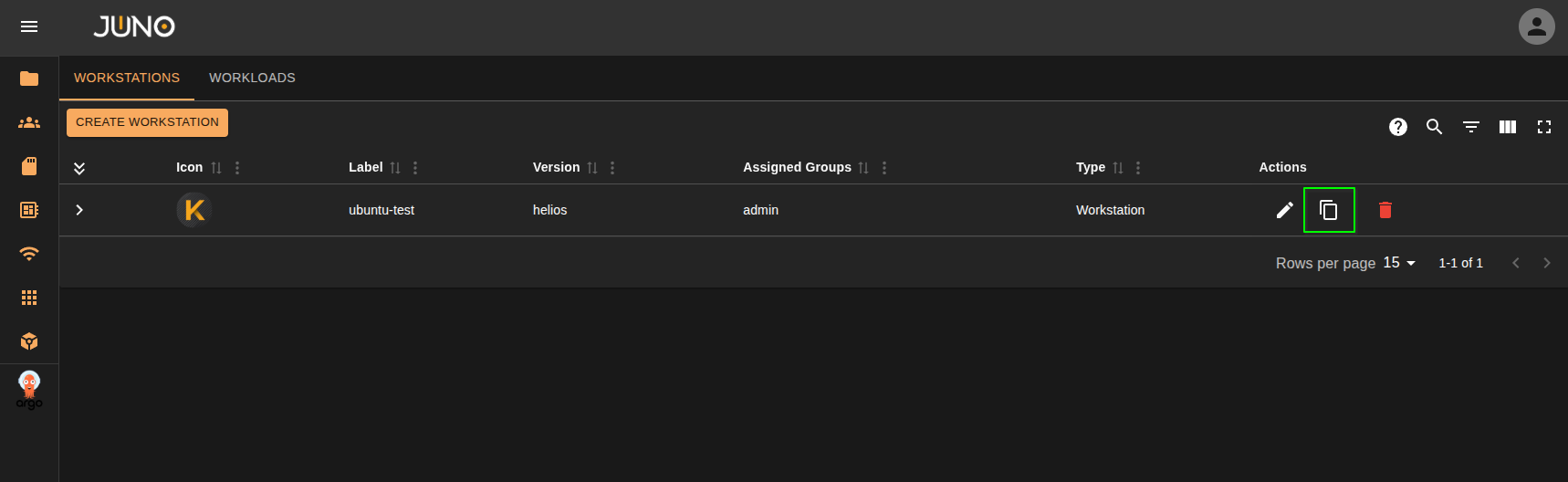Image resolution: width=1568 pixels, height=482 pixels.
Task: Click the Create Workstation button
Action: coord(147,122)
